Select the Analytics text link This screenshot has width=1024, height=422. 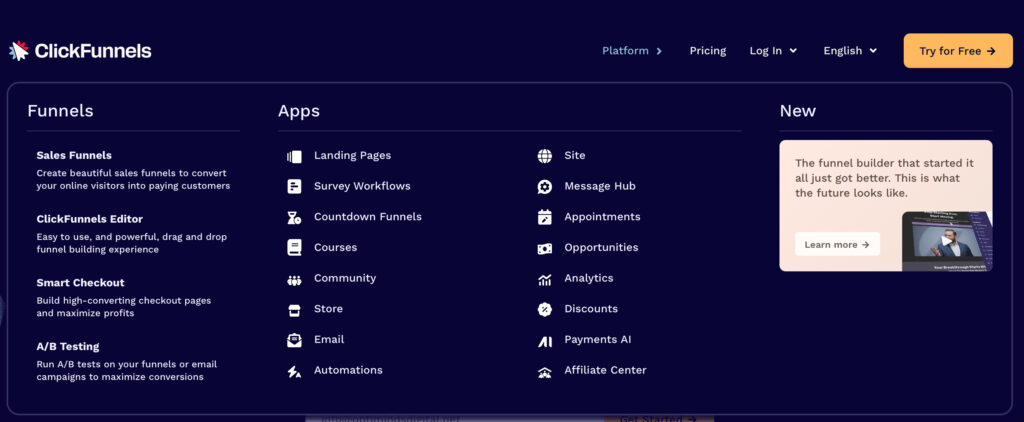(x=589, y=278)
